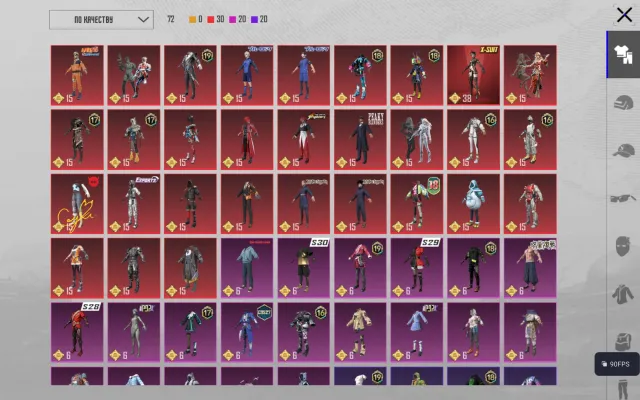
Task: Click the dropdown chevron arrow for sorting
Action: (143, 20)
